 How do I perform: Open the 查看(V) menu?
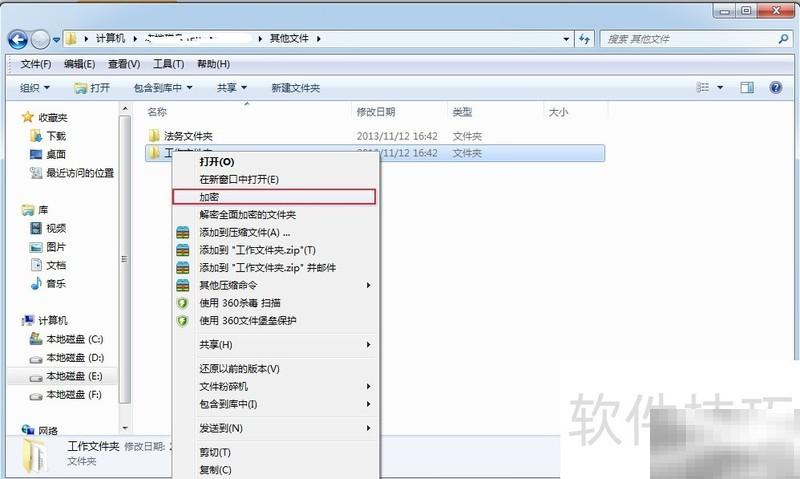(124, 64)
